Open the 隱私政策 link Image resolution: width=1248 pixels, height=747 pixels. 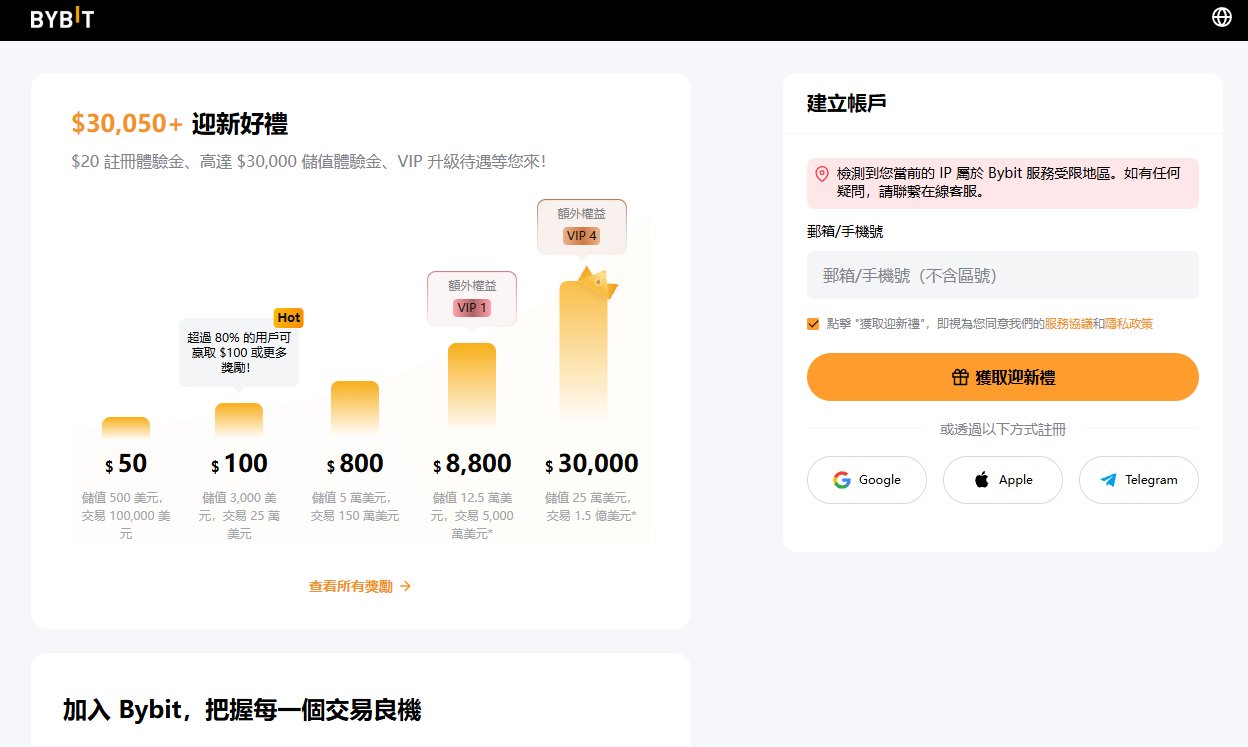coord(1129,324)
